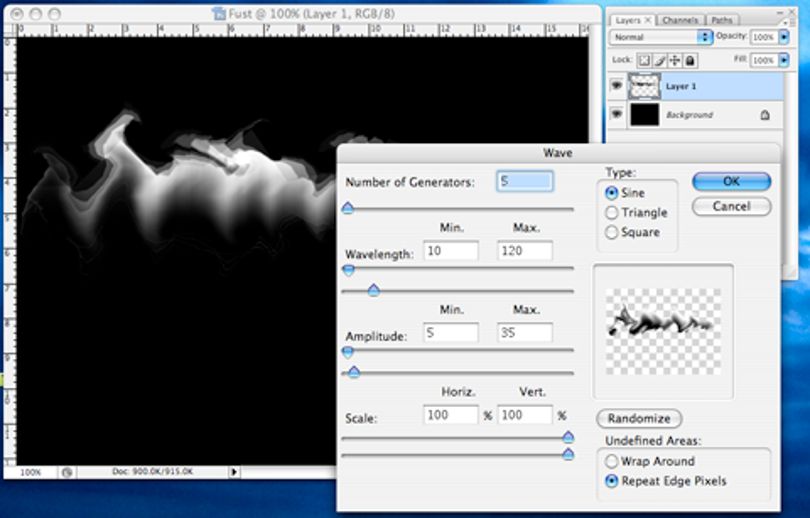The height and width of the screenshot is (518, 810).
Task: Select the Triangle wave type
Action: [x=611, y=212]
